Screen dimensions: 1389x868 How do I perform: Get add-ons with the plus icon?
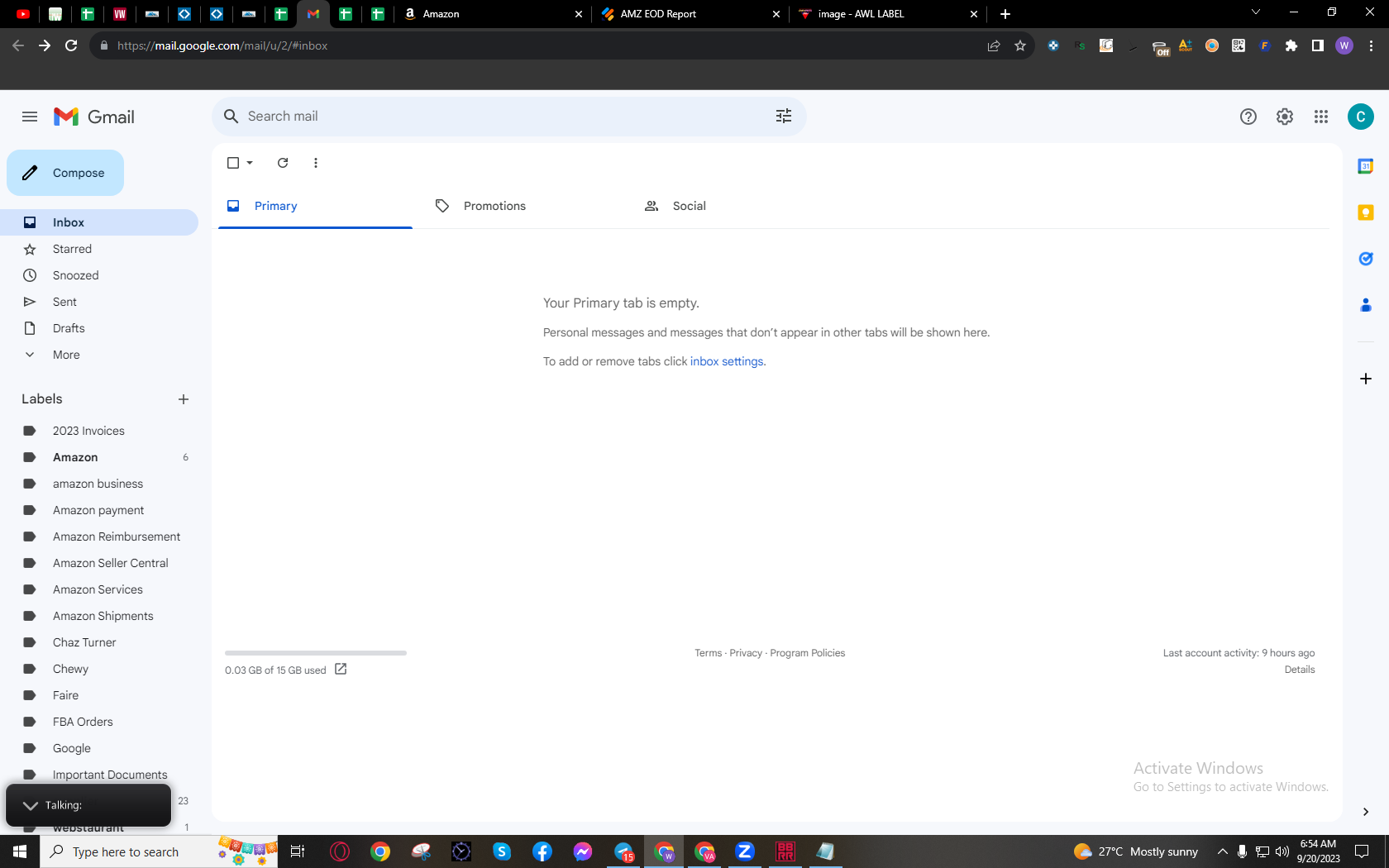pos(1366,379)
